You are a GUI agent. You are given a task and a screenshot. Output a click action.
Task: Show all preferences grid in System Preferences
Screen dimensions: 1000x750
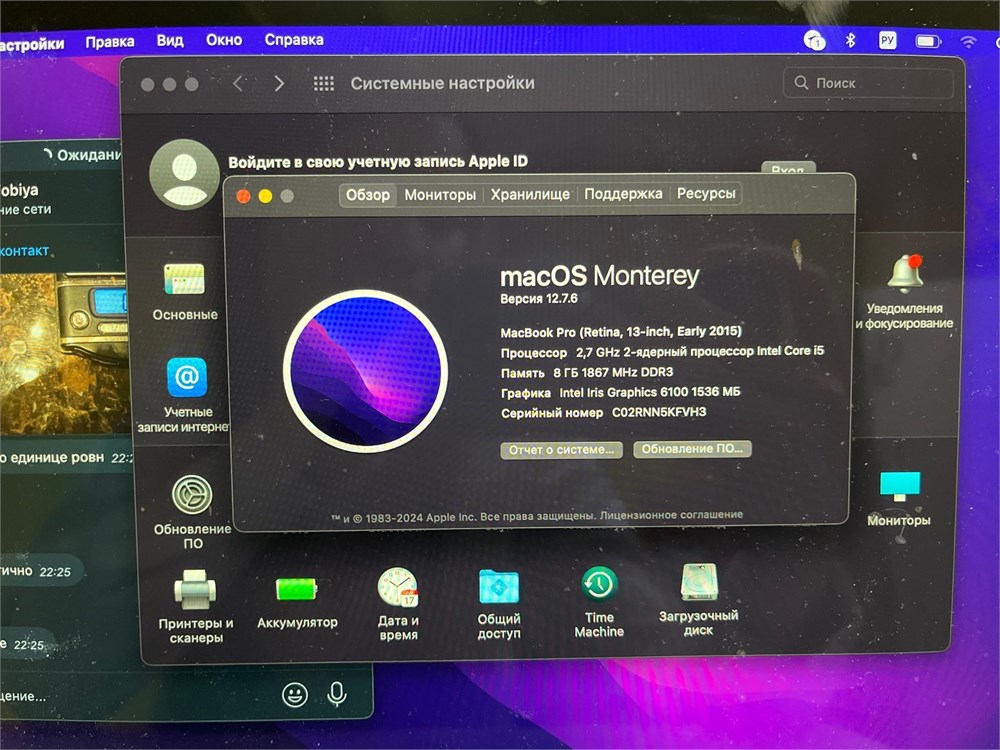pos(323,84)
